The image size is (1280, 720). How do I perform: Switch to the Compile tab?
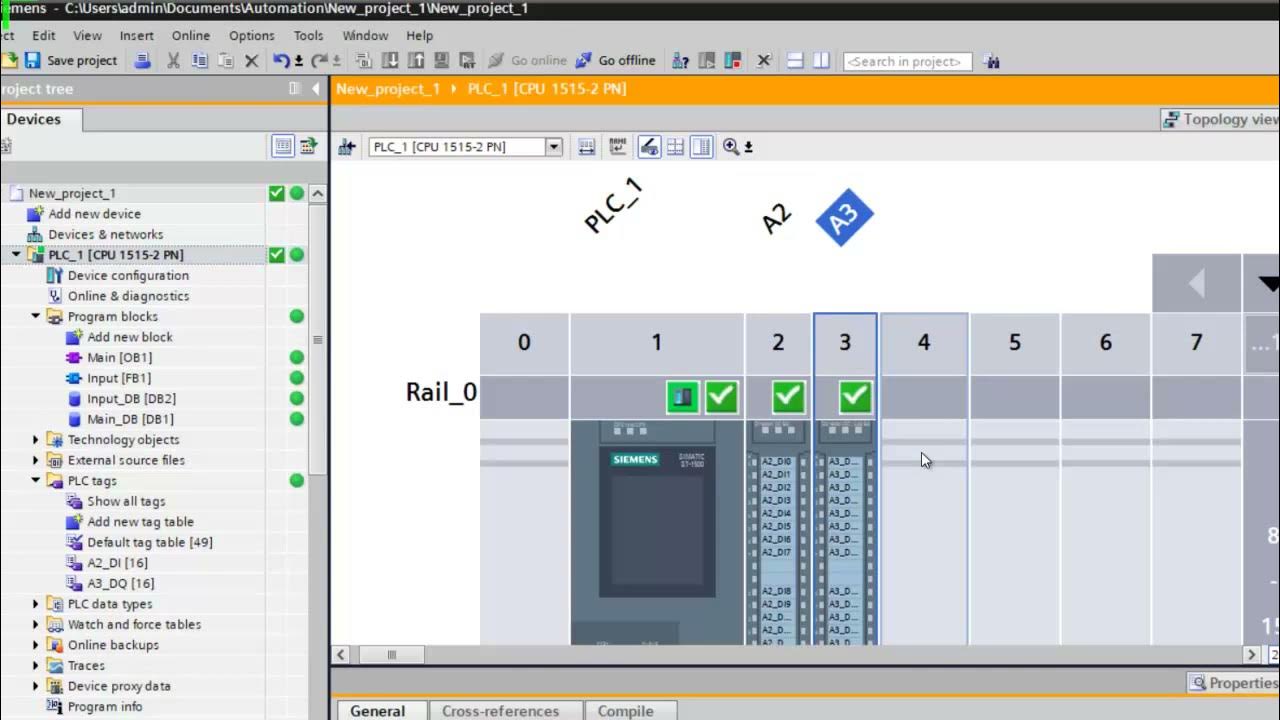pos(626,711)
